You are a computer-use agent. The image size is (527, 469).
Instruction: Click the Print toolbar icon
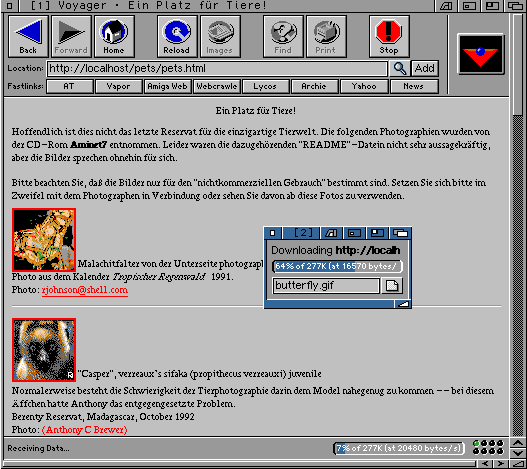coord(326,36)
